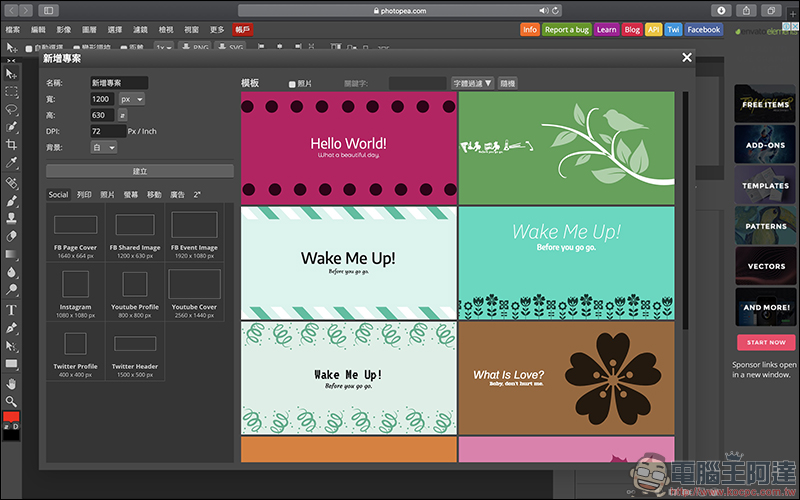
Task: Click Safari share icon
Action: (746, 10)
